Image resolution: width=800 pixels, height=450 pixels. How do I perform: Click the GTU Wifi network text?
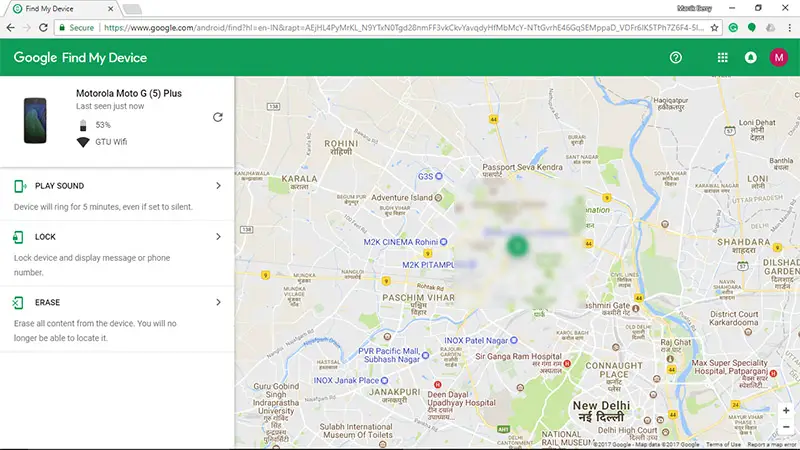click(x=111, y=142)
